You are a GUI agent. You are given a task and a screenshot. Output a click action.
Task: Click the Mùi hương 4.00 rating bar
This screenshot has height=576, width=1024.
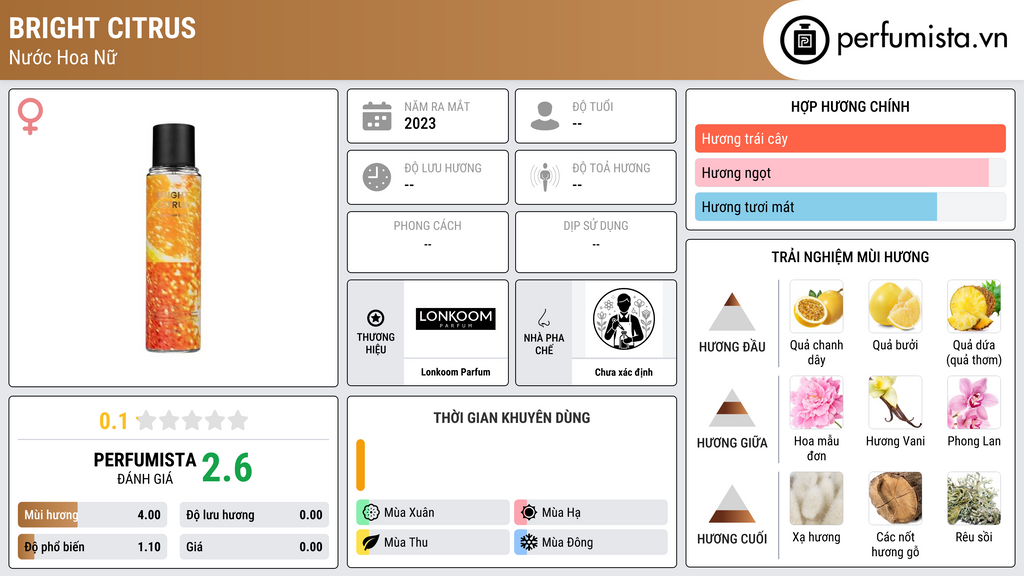click(x=92, y=515)
